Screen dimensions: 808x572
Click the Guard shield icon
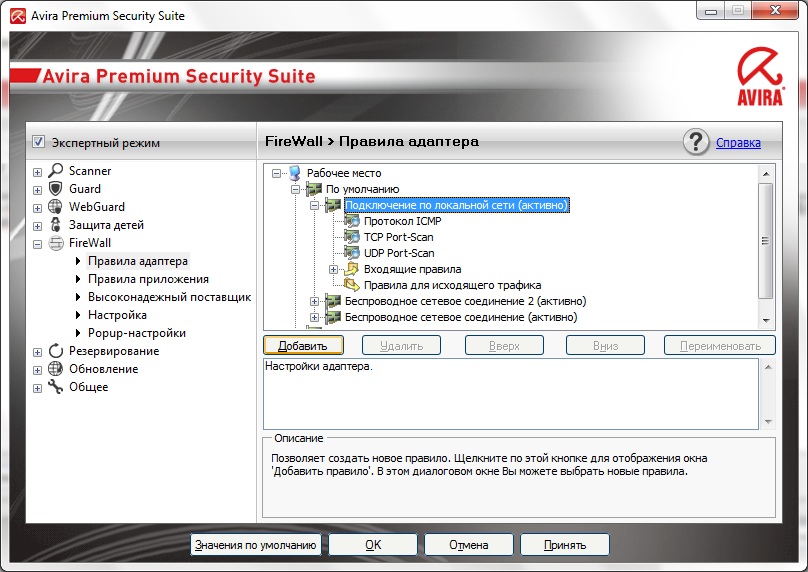point(56,188)
